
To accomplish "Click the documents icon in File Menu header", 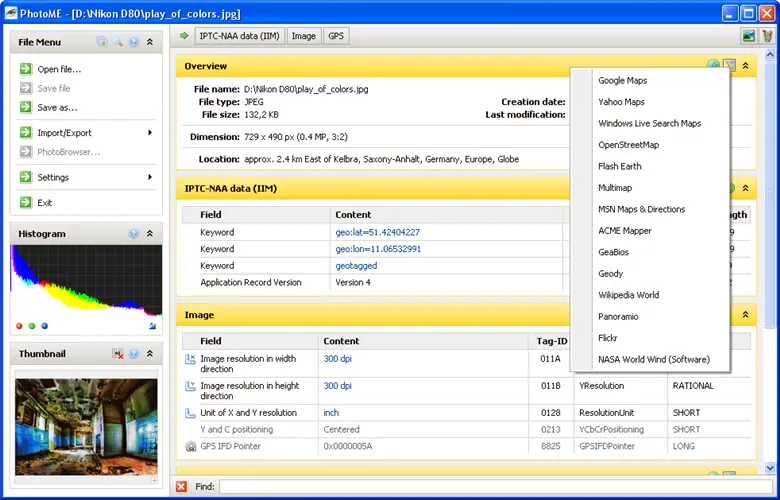I will [x=102, y=42].
